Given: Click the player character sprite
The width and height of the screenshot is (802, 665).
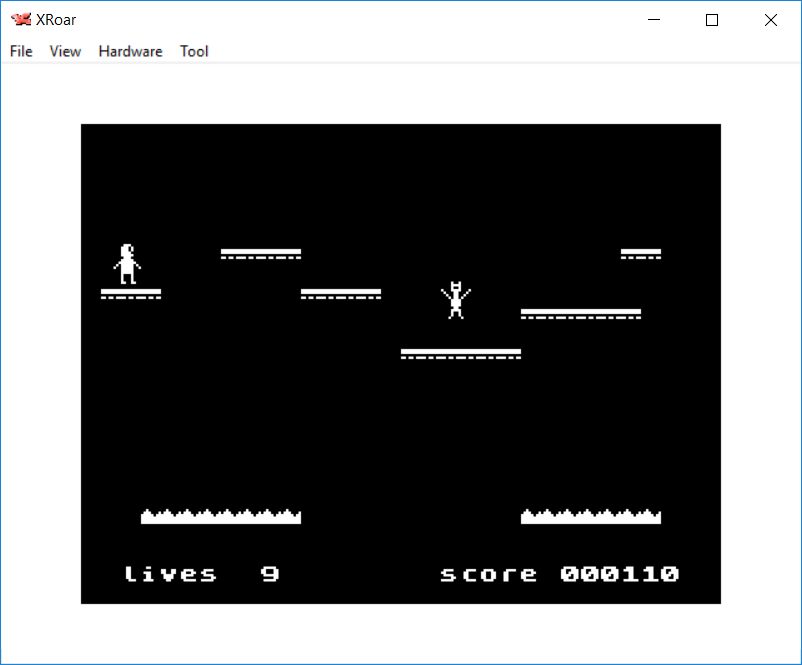Looking at the screenshot, I should 126,264.
